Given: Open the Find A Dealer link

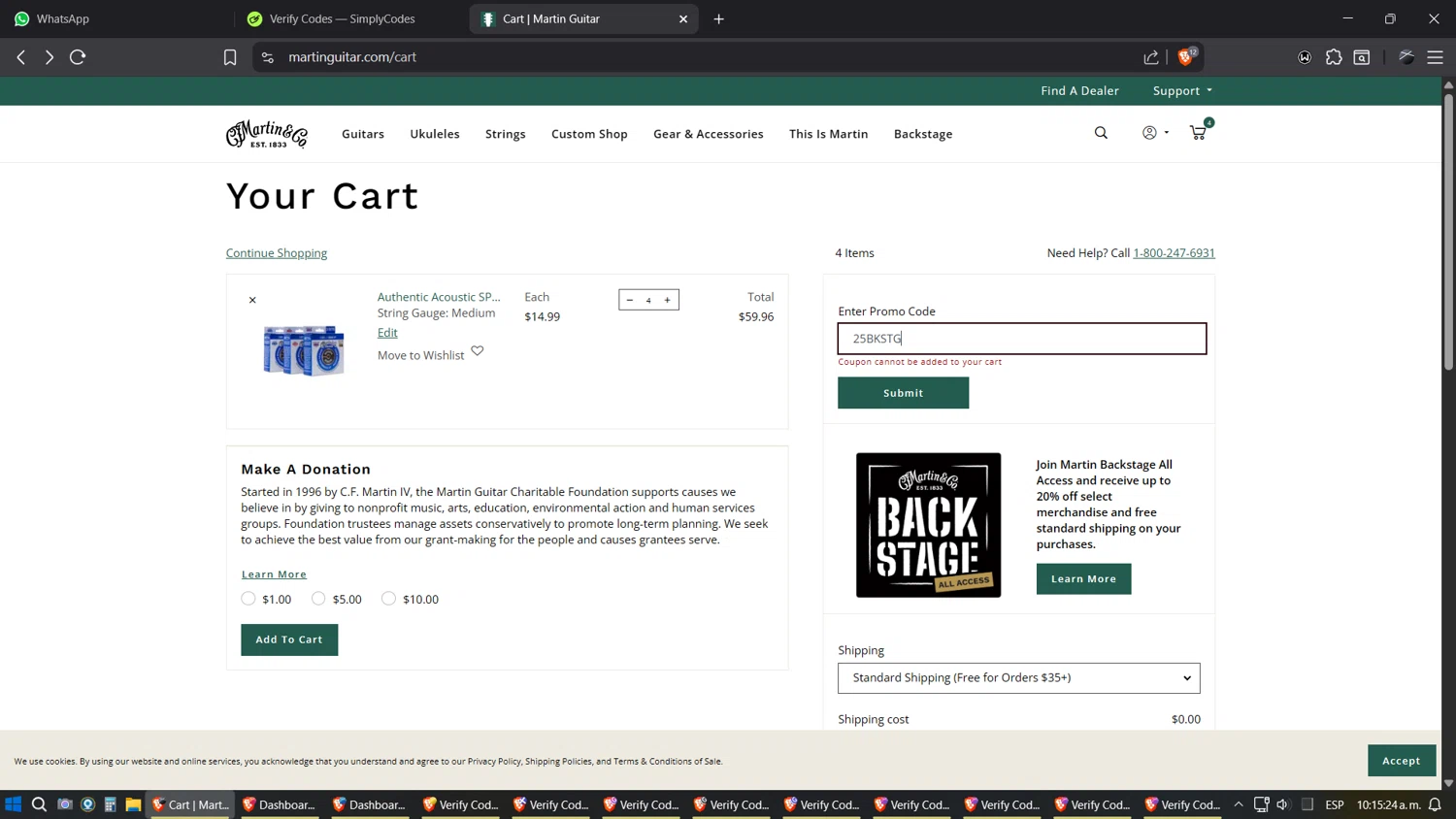Looking at the screenshot, I should pyautogui.click(x=1079, y=90).
